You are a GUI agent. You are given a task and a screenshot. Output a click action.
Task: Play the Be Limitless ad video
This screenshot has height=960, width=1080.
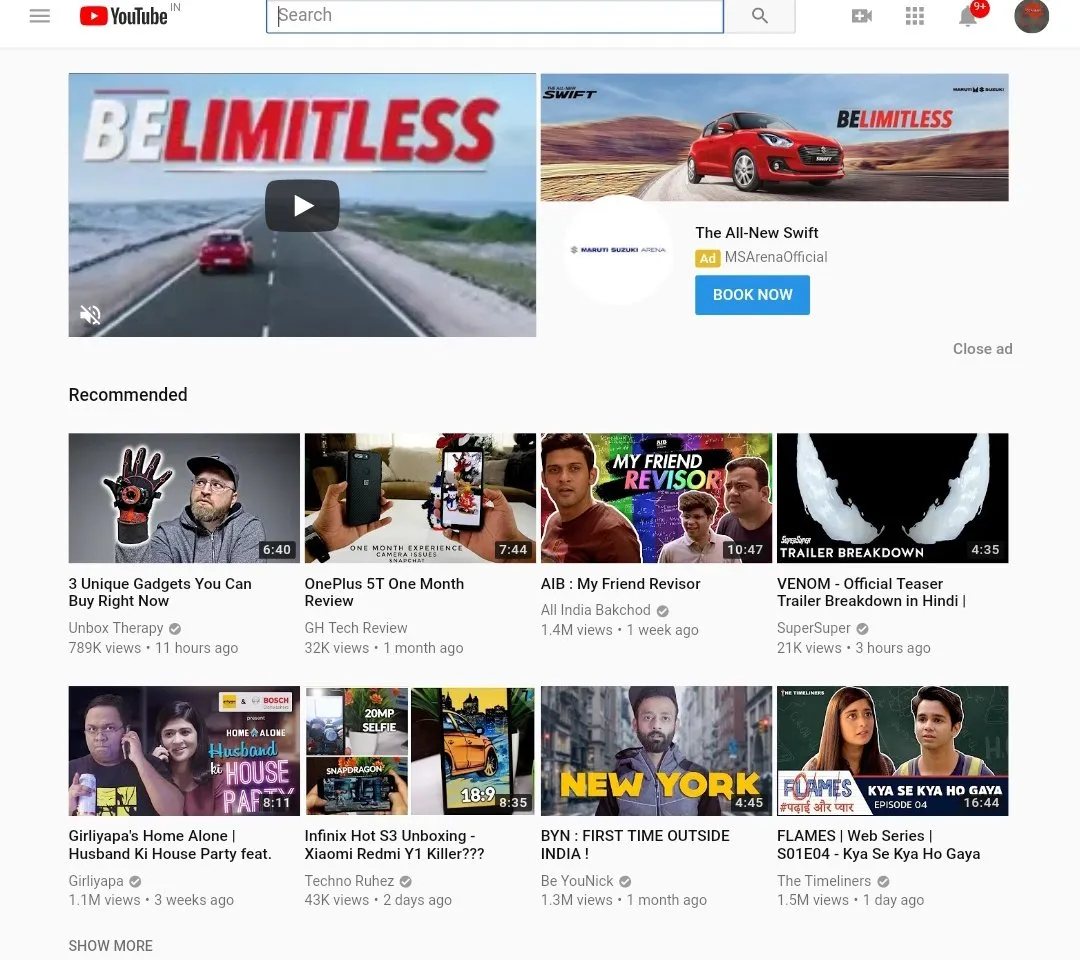(302, 205)
